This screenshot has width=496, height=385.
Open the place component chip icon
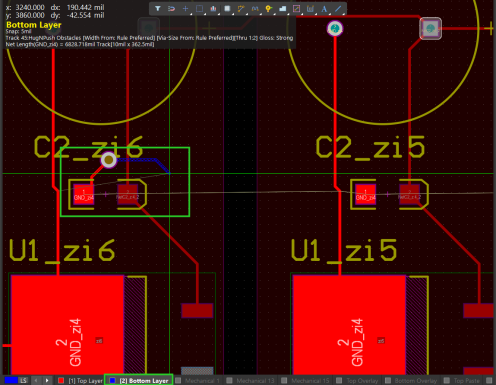point(227,9)
